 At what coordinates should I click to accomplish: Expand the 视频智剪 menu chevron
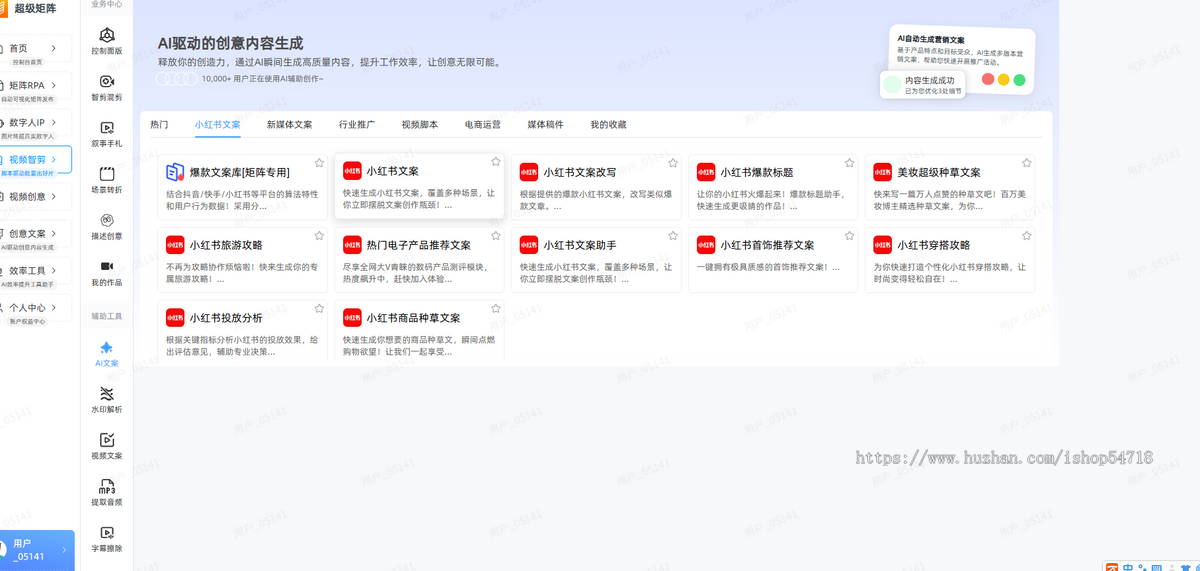pos(55,159)
